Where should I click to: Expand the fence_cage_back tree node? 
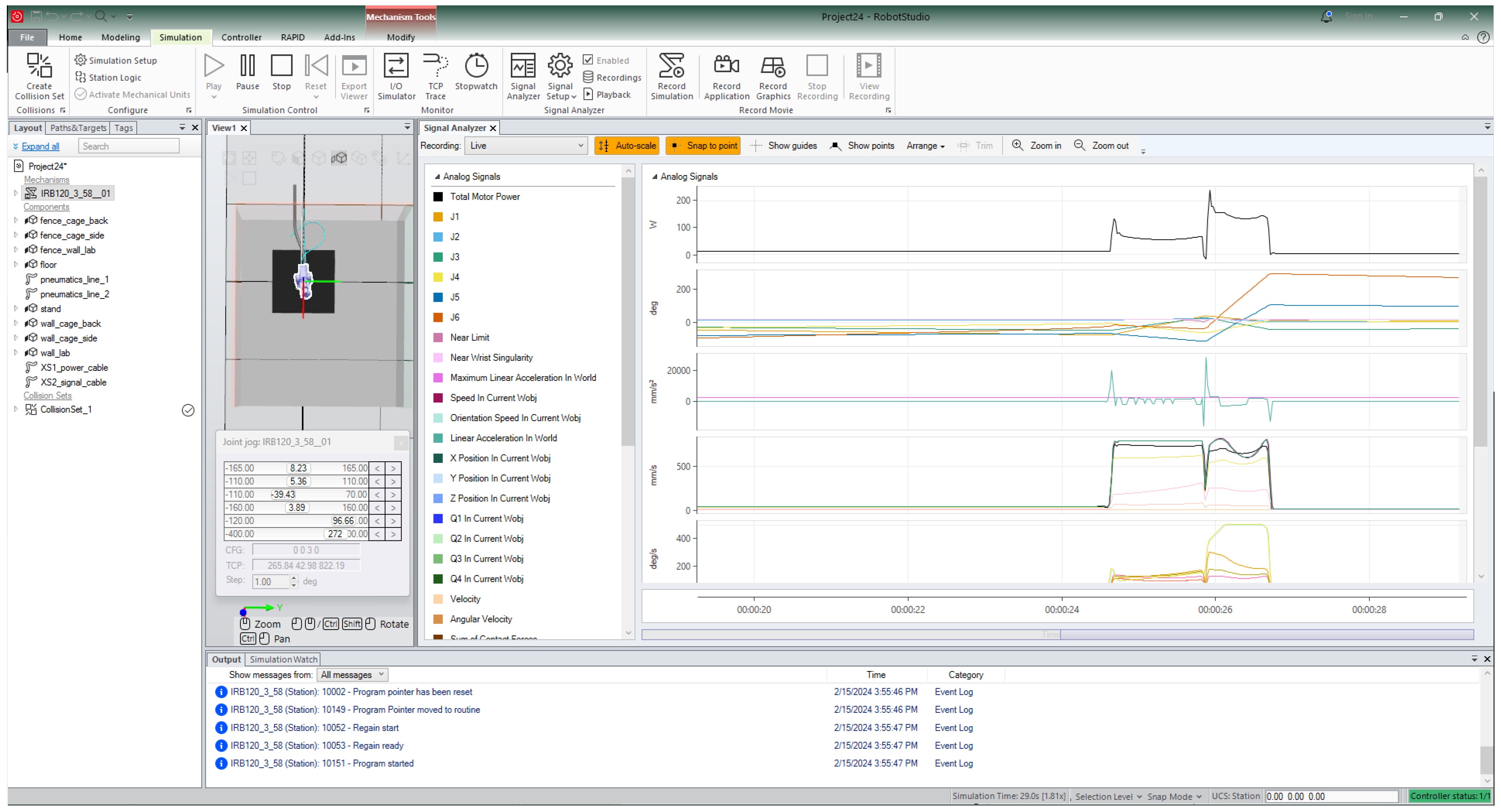point(16,221)
